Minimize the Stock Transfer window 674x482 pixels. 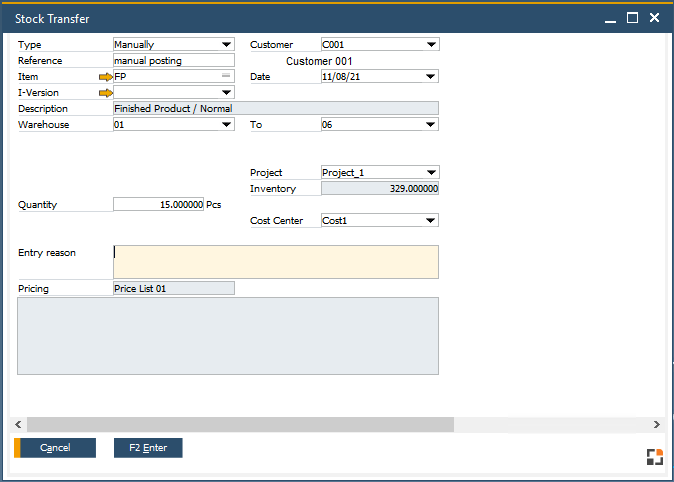(x=609, y=18)
